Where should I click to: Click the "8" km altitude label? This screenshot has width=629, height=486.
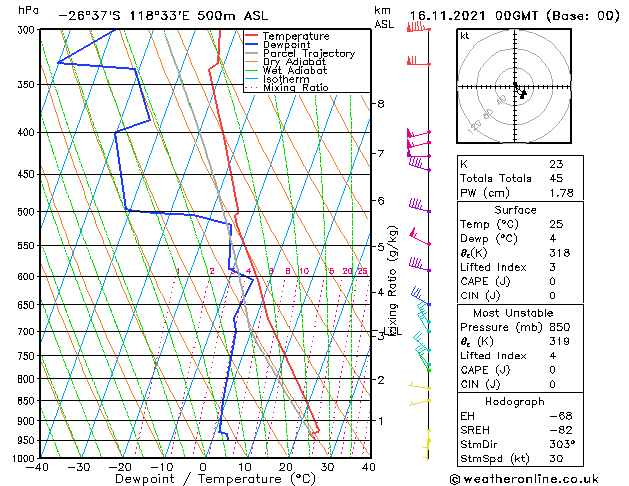point(381,104)
